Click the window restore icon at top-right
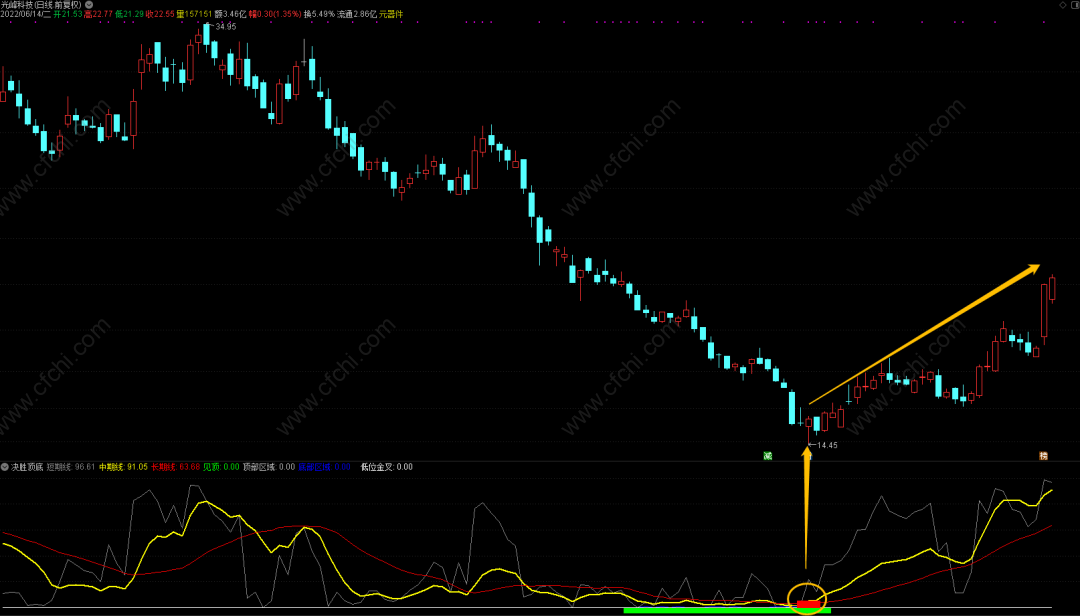Viewport: 1080px width, 616px height. (x=1074, y=5)
